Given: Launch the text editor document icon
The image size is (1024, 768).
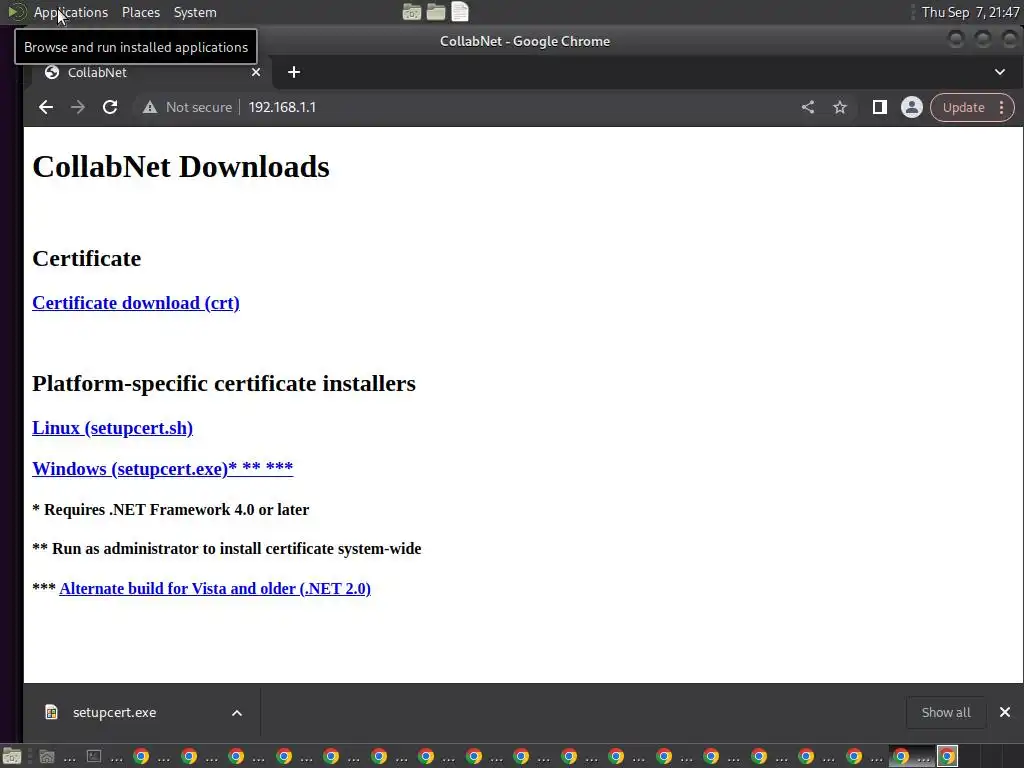Looking at the screenshot, I should pyautogui.click(x=460, y=12).
